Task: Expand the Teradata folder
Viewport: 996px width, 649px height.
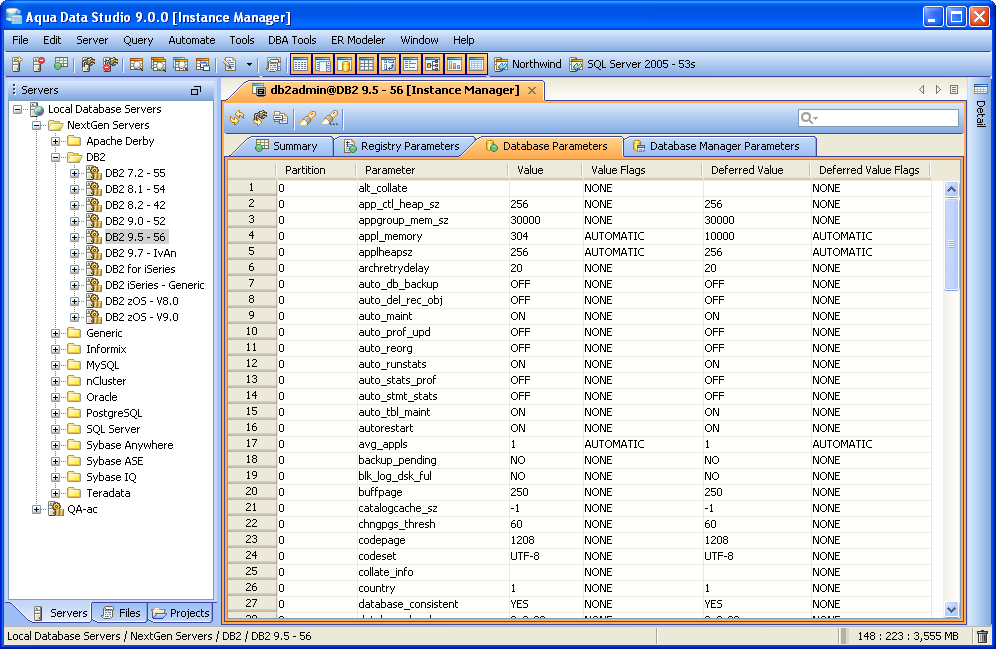Action: pyautogui.click(x=55, y=493)
